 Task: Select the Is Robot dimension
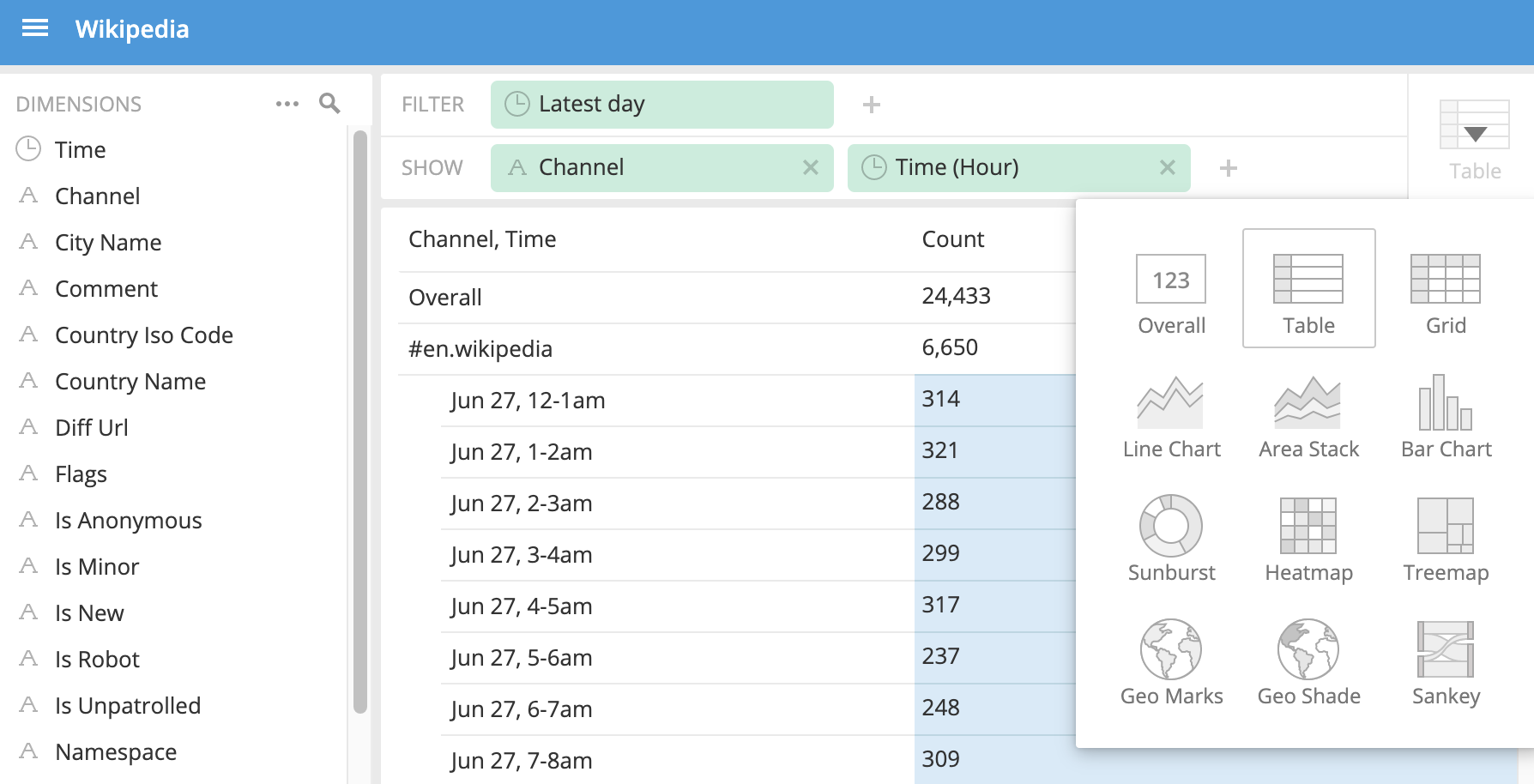tap(175, 659)
